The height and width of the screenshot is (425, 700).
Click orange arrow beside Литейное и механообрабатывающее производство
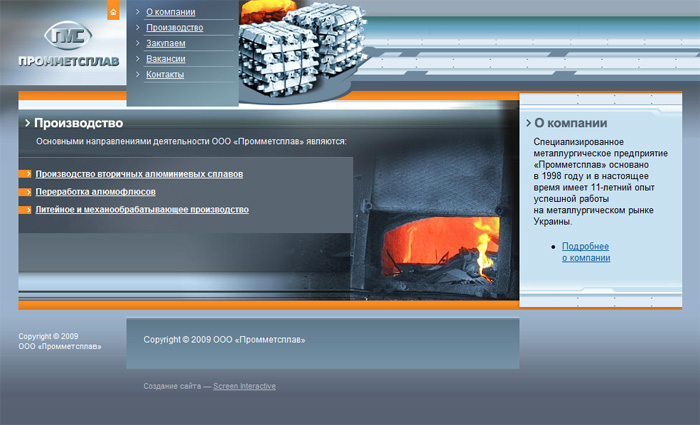coord(25,210)
